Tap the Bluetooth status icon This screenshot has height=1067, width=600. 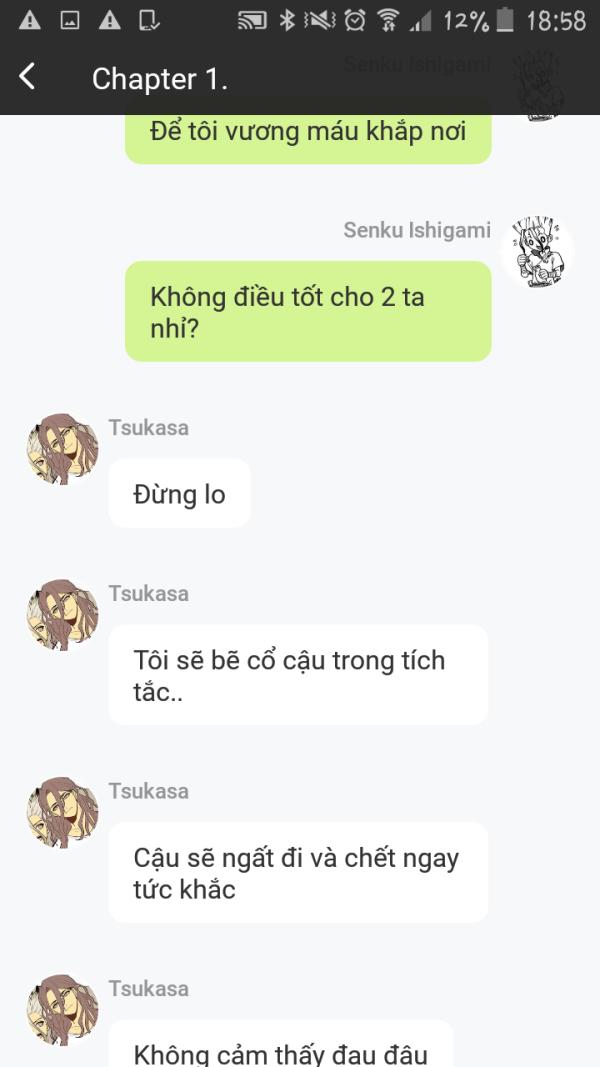(x=287, y=20)
